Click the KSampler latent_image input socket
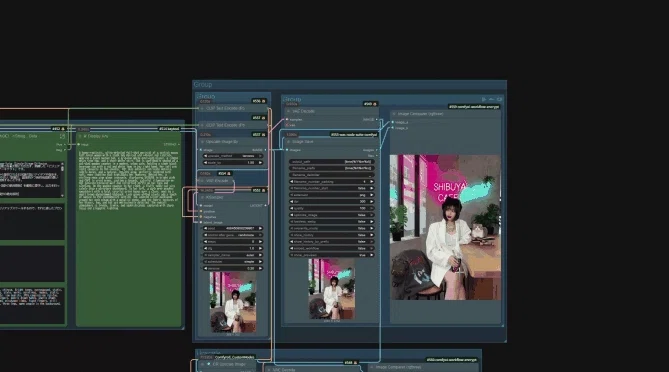This screenshot has width=669, height=372. [201, 222]
